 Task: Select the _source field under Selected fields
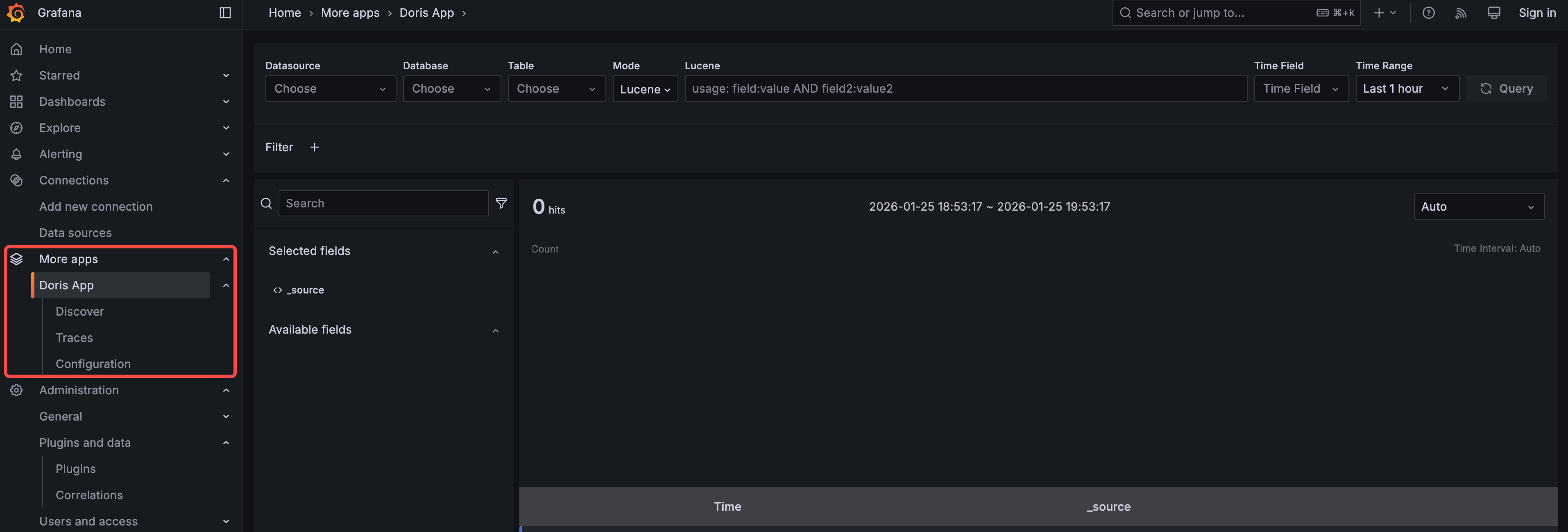click(x=305, y=290)
